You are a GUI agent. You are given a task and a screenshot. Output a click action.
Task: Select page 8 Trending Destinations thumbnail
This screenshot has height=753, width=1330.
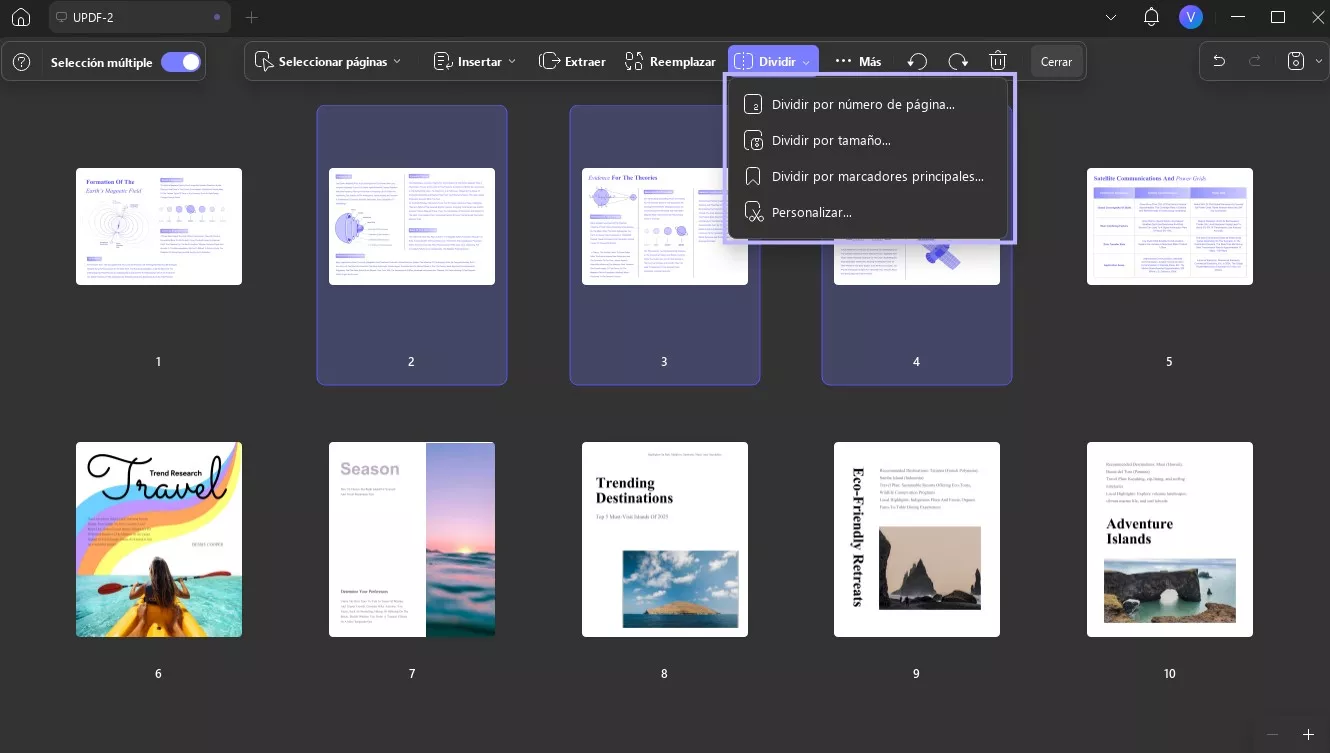(x=665, y=539)
